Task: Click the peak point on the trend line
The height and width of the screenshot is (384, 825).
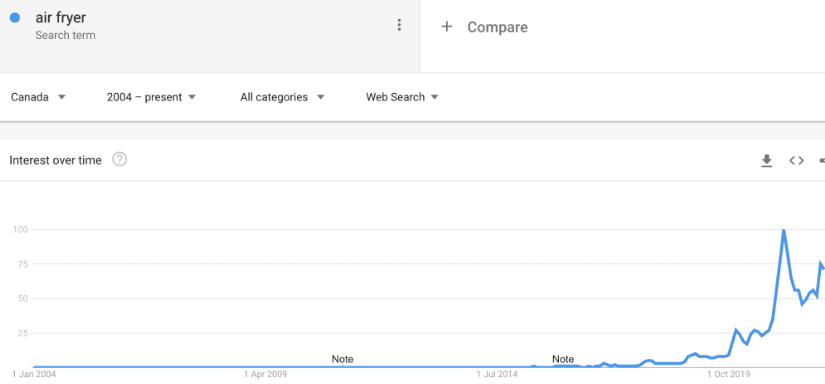Action: coord(783,230)
